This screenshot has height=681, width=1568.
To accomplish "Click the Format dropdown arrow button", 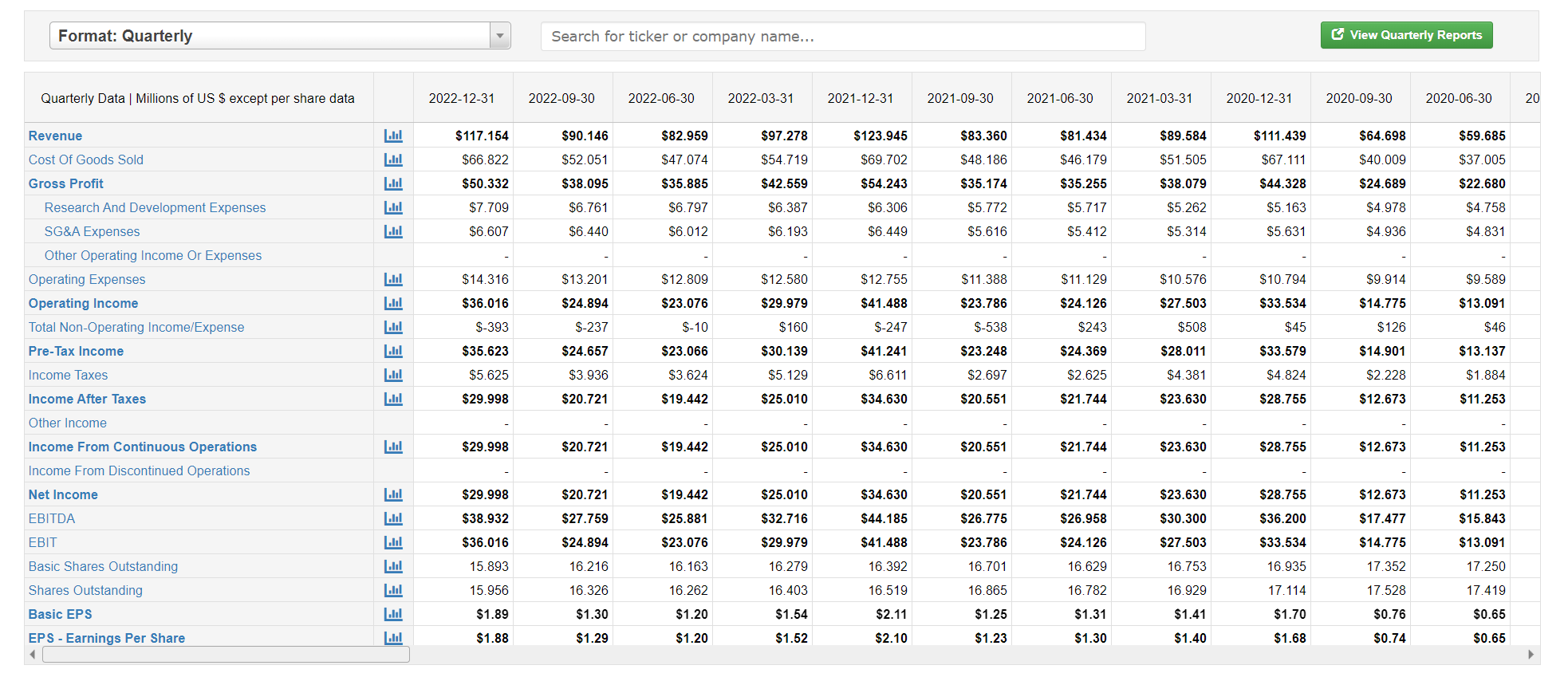I will click(x=500, y=36).
